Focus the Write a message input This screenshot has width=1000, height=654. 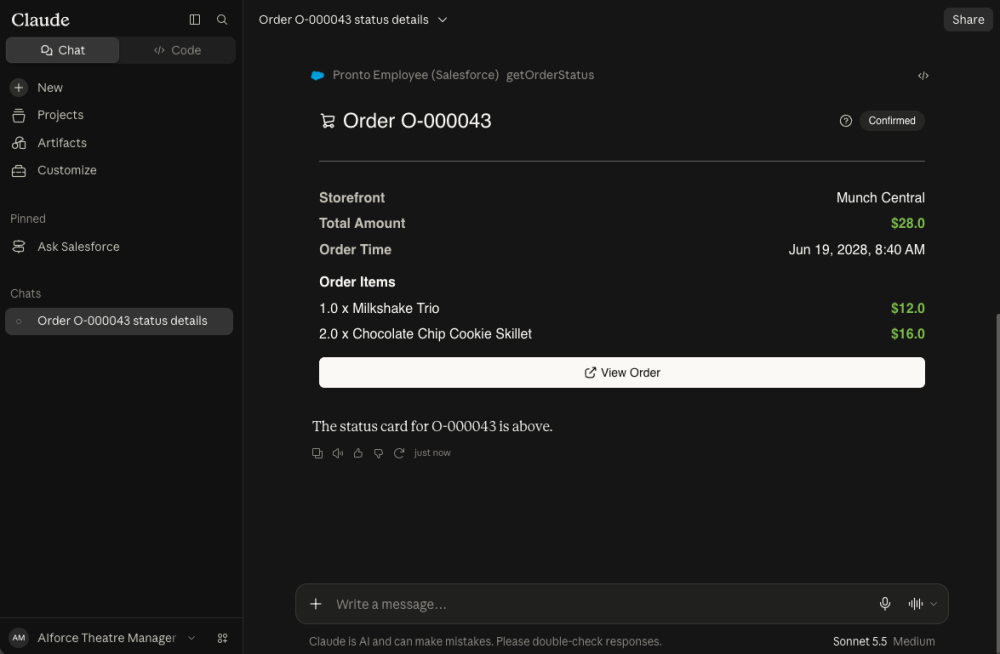coord(599,604)
